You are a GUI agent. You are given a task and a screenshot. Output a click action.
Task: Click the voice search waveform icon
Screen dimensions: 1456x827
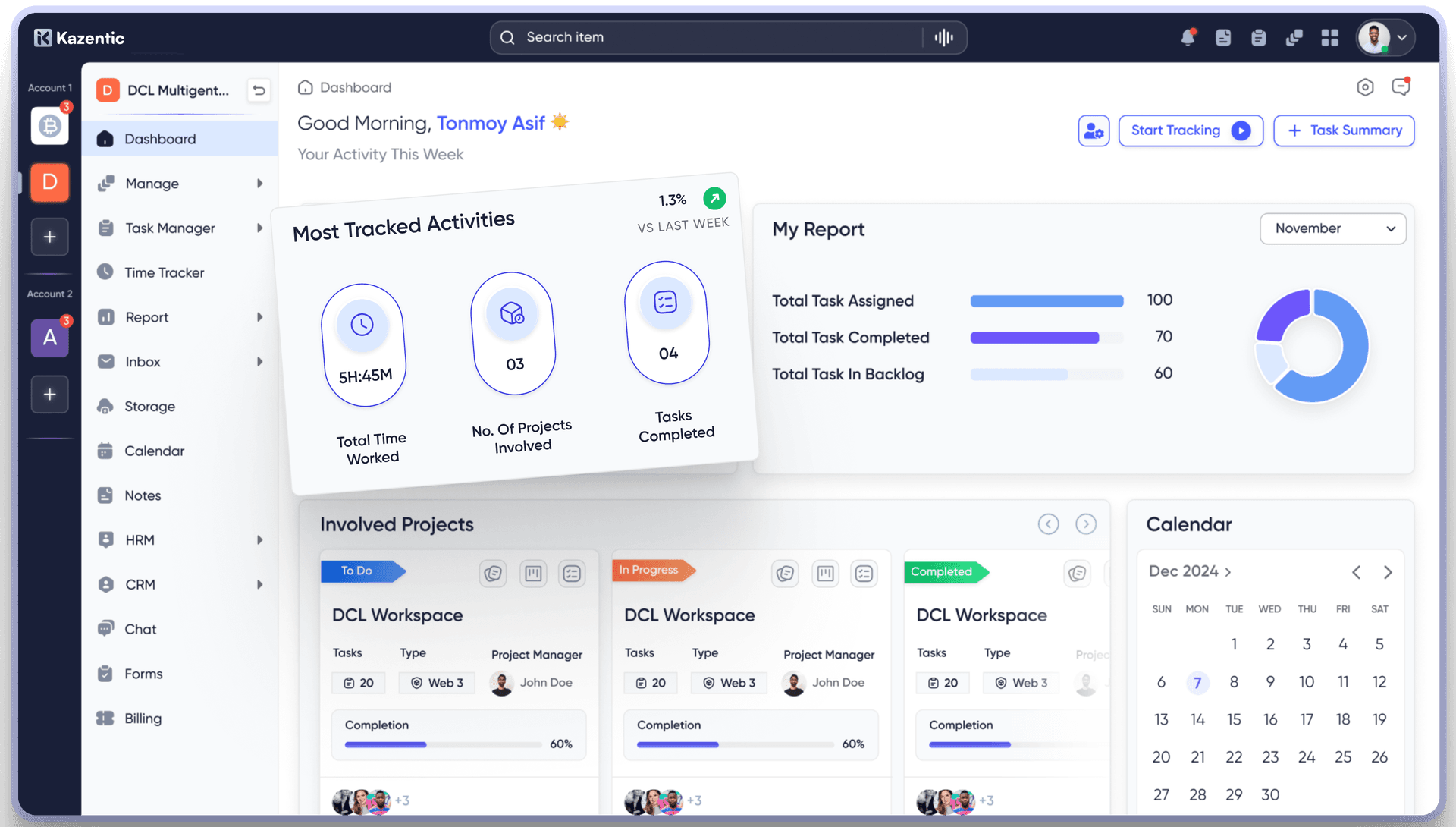(x=943, y=37)
